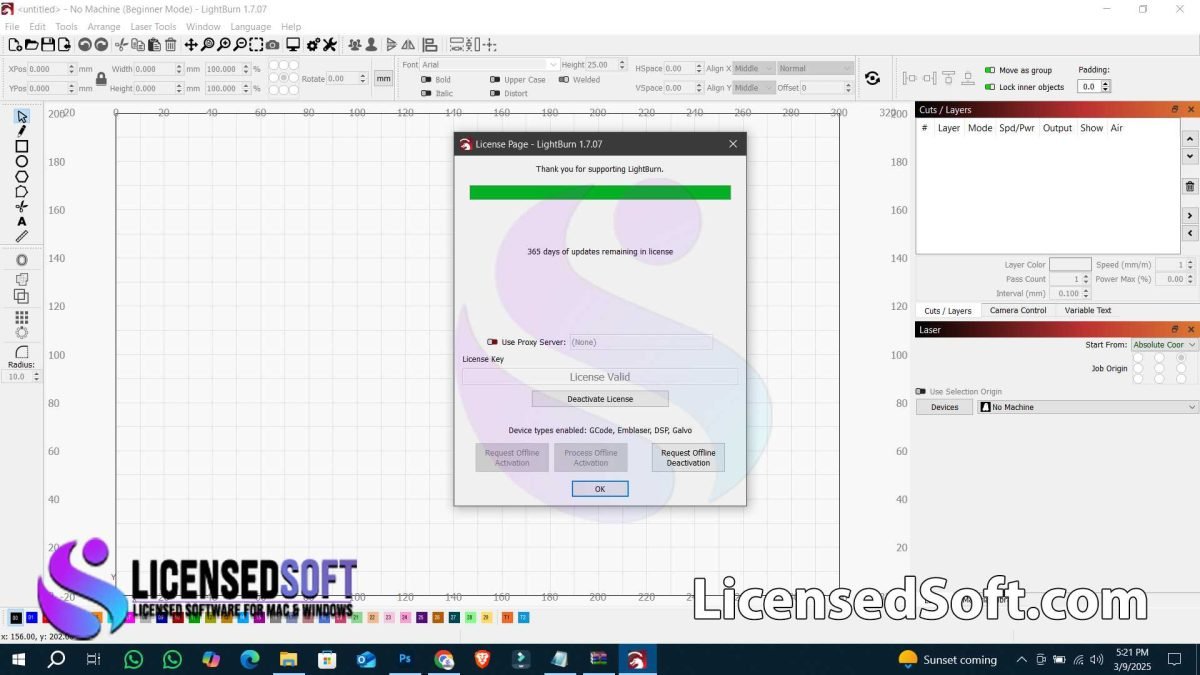Screen dimensions: 1200x675
Task: Open the Start From Absolute Coords dropdown
Action: (1165, 345)
